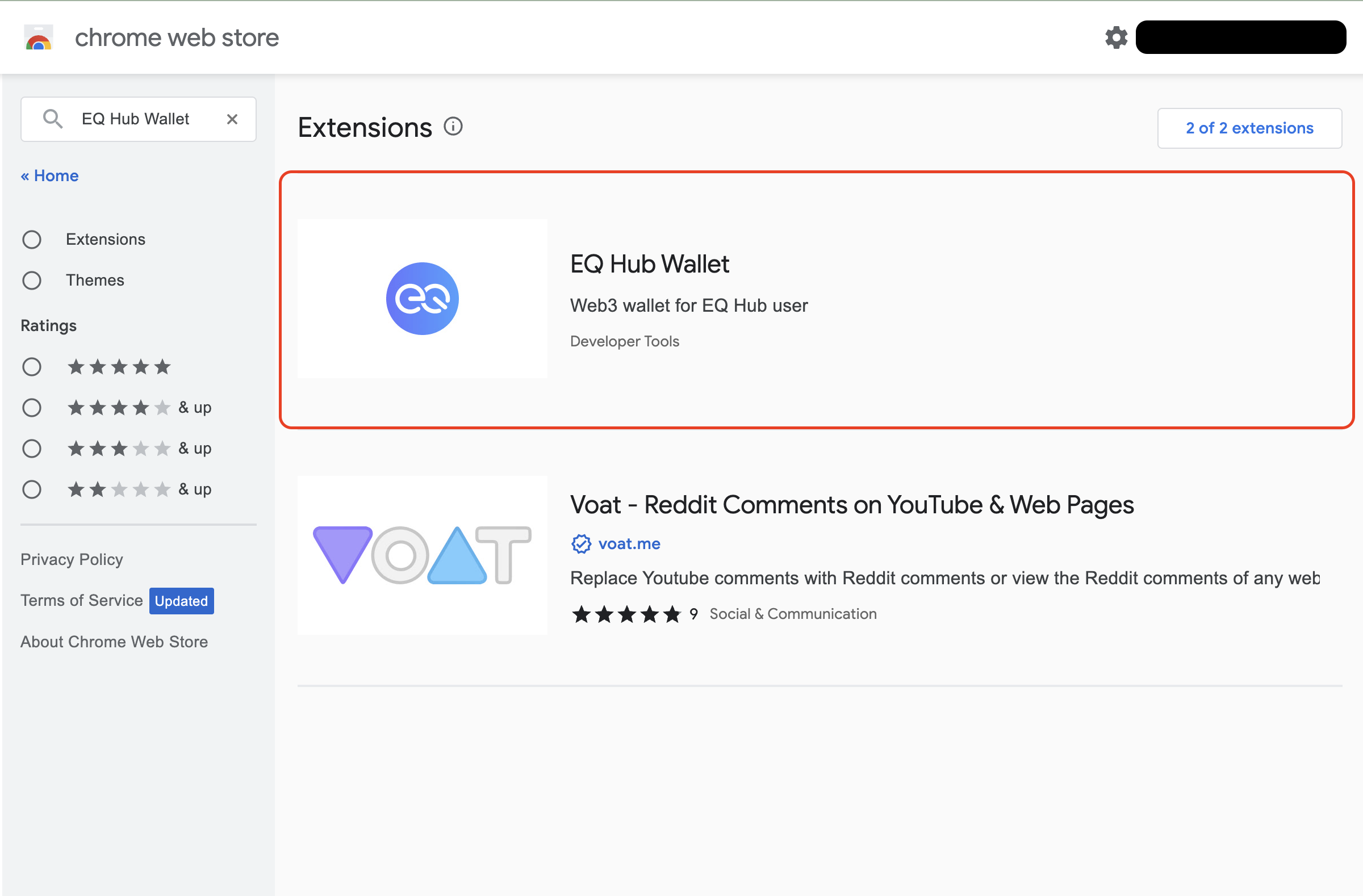Click the search magnifier icon
Viewport: 1363px width, 896px height.
click(x=52, y=119)
